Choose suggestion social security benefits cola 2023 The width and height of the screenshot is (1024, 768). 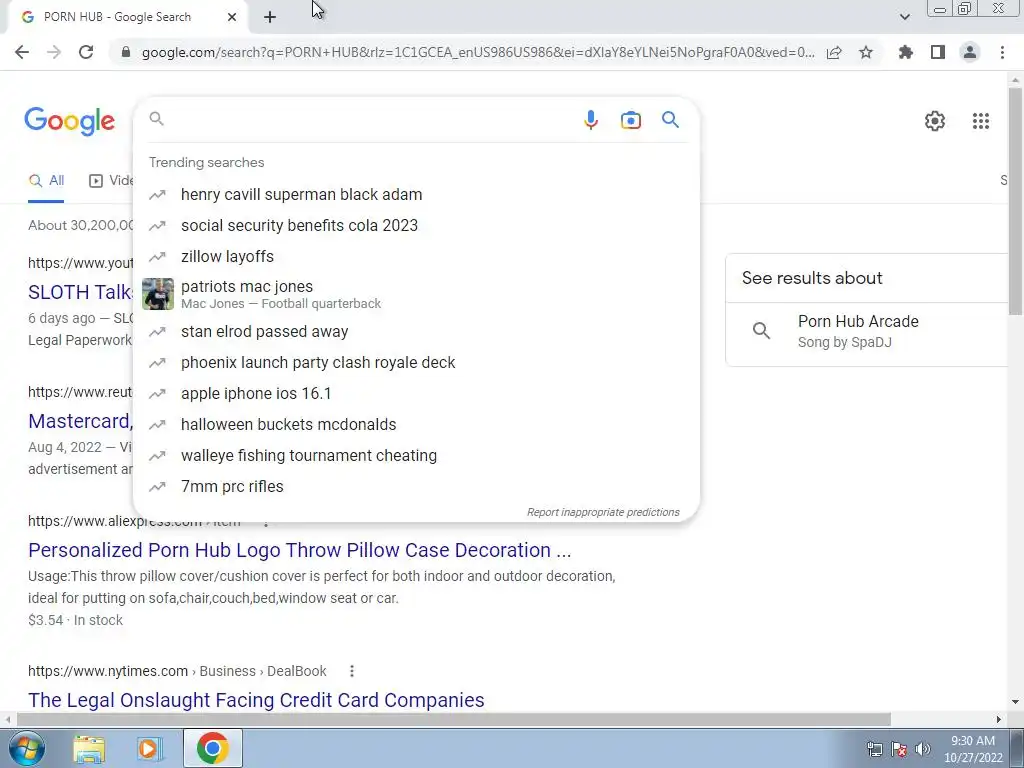point(416,225)
